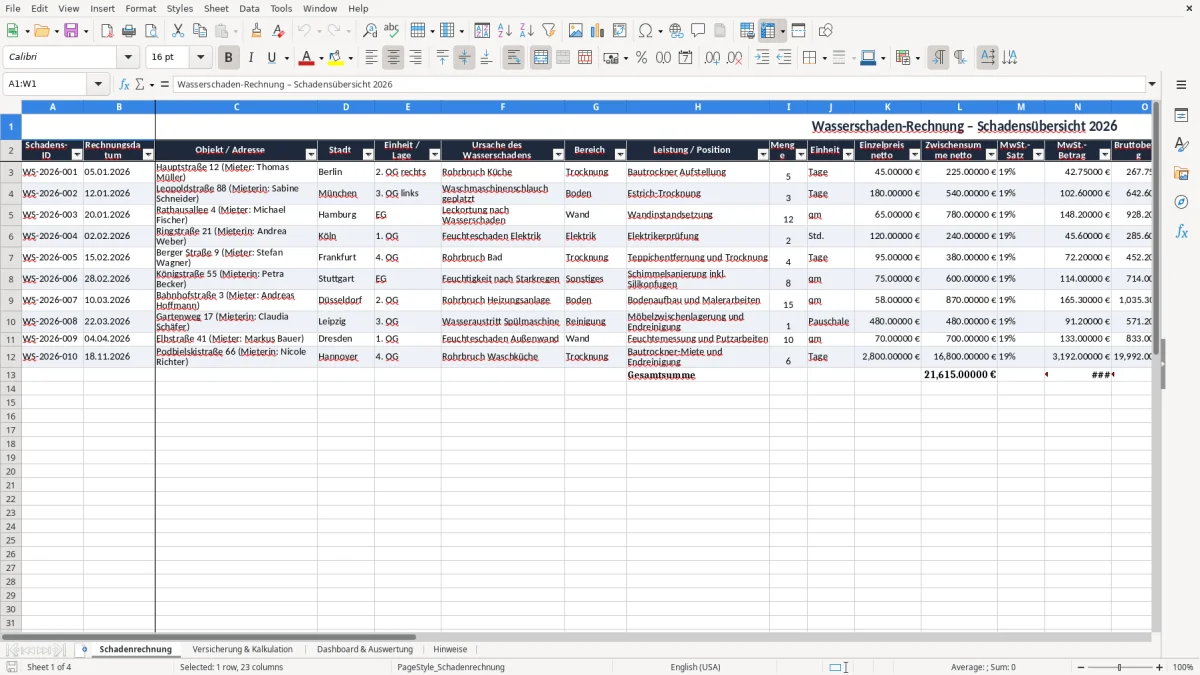Open the Function Wizard fx icon
The image size is (1200, 675).
point(124,84)
